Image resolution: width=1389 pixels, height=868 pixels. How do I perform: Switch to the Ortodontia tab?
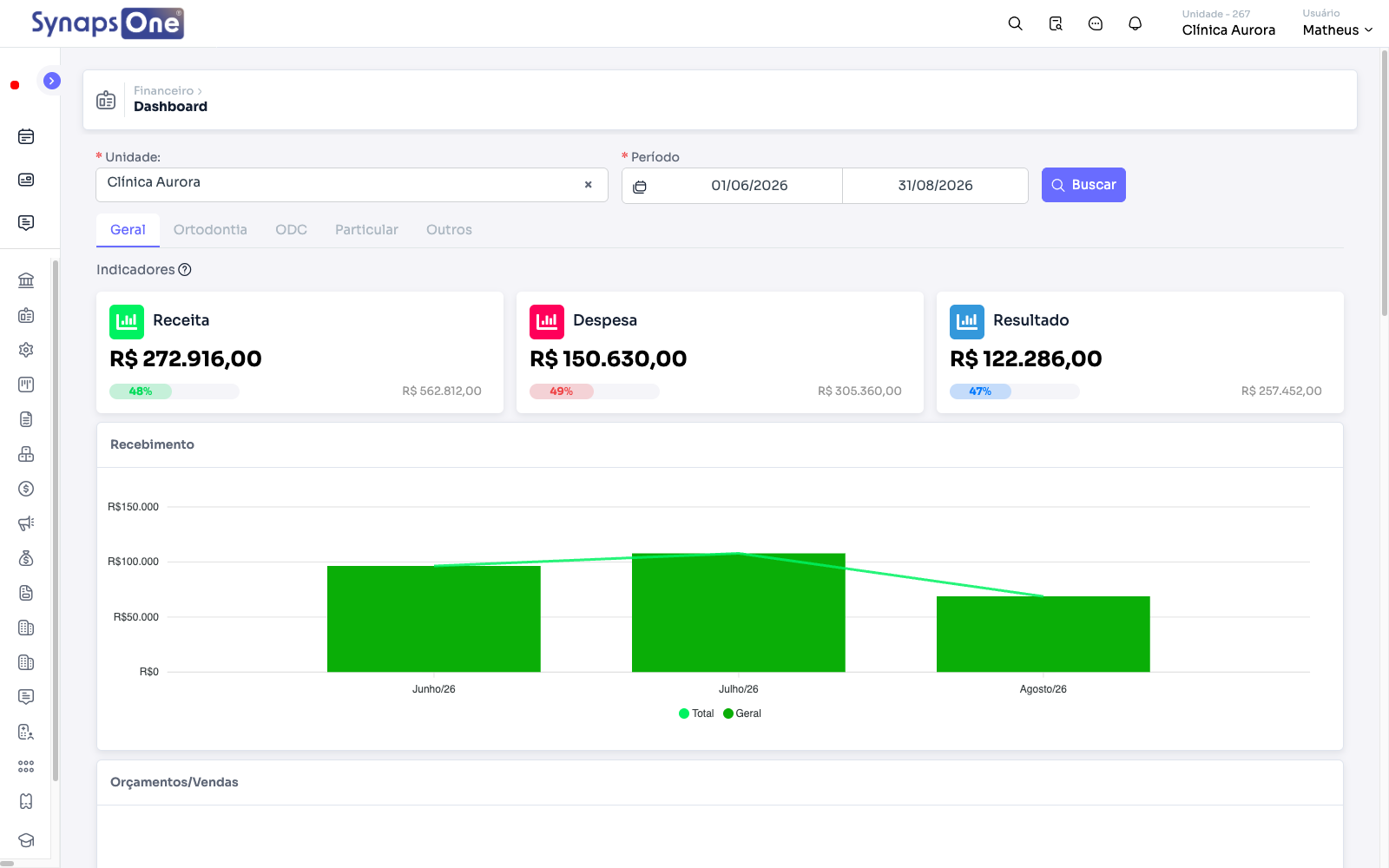[x=210, y=230]
